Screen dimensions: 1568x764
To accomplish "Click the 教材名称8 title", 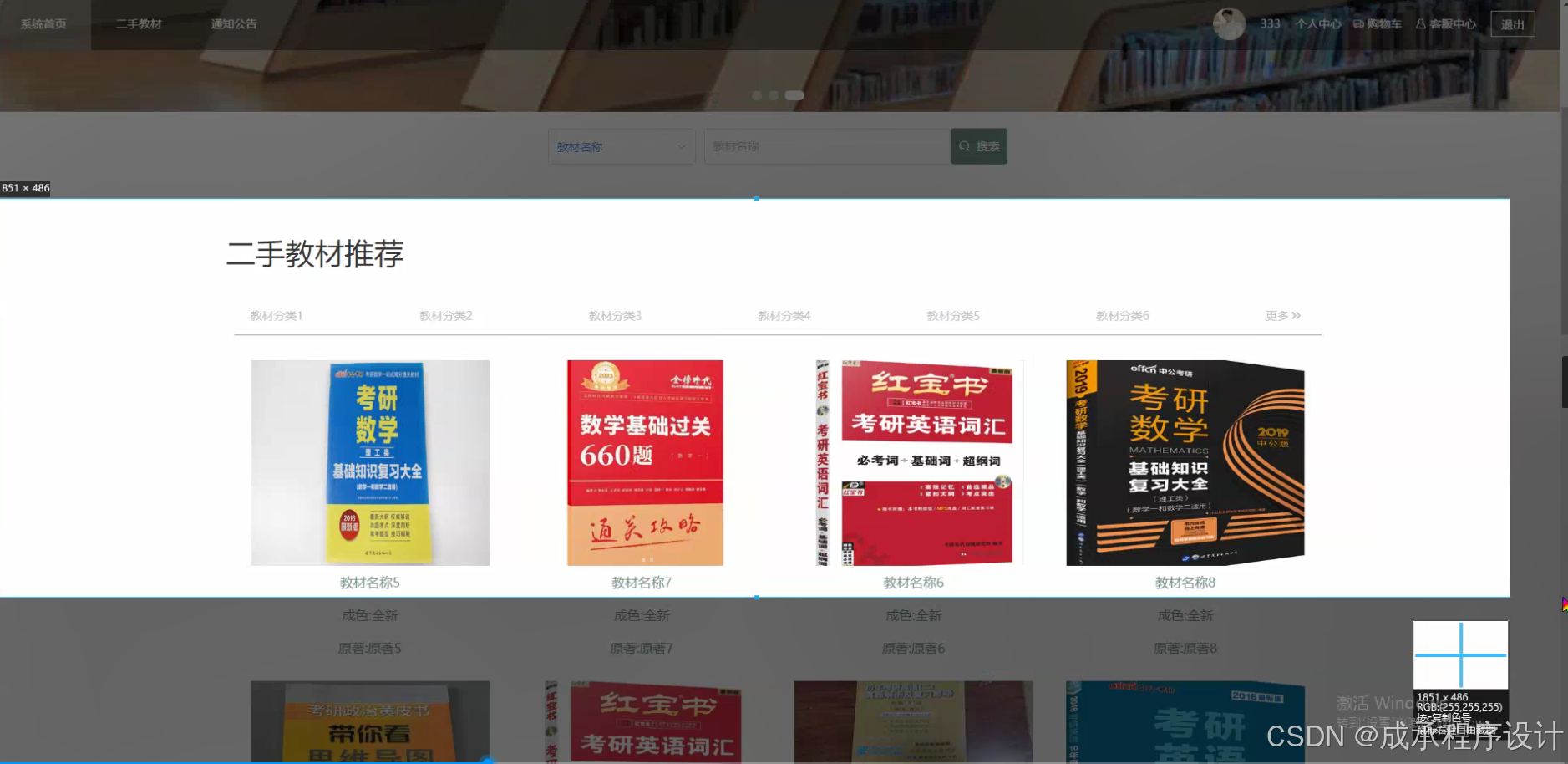I will [x=1185, y=583].
